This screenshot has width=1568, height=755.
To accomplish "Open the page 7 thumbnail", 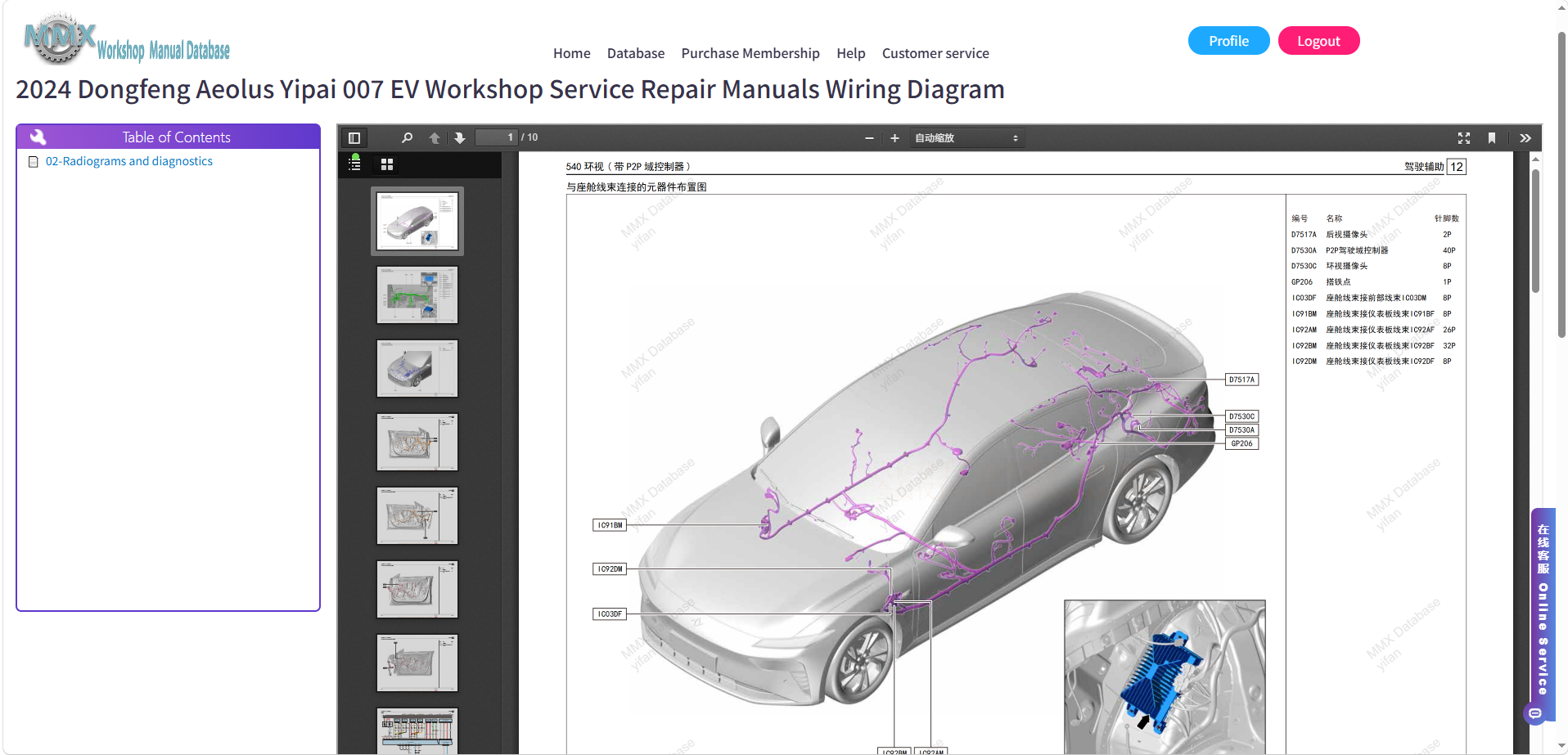I will tap(417, 663).
